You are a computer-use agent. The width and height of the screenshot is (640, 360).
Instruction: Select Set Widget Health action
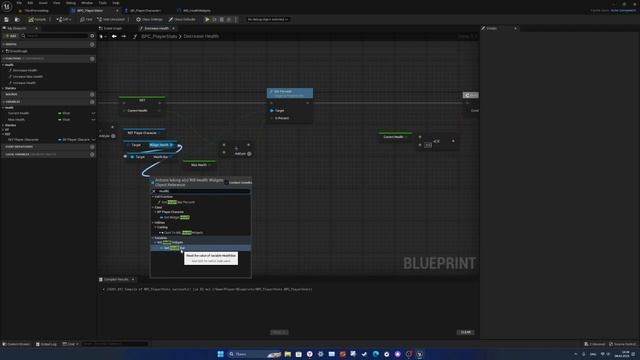pyautogui.click(x=176, y=218)
